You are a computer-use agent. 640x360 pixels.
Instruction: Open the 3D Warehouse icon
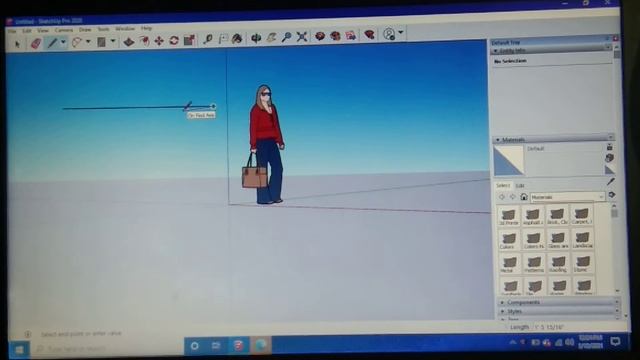click(320, 36)
